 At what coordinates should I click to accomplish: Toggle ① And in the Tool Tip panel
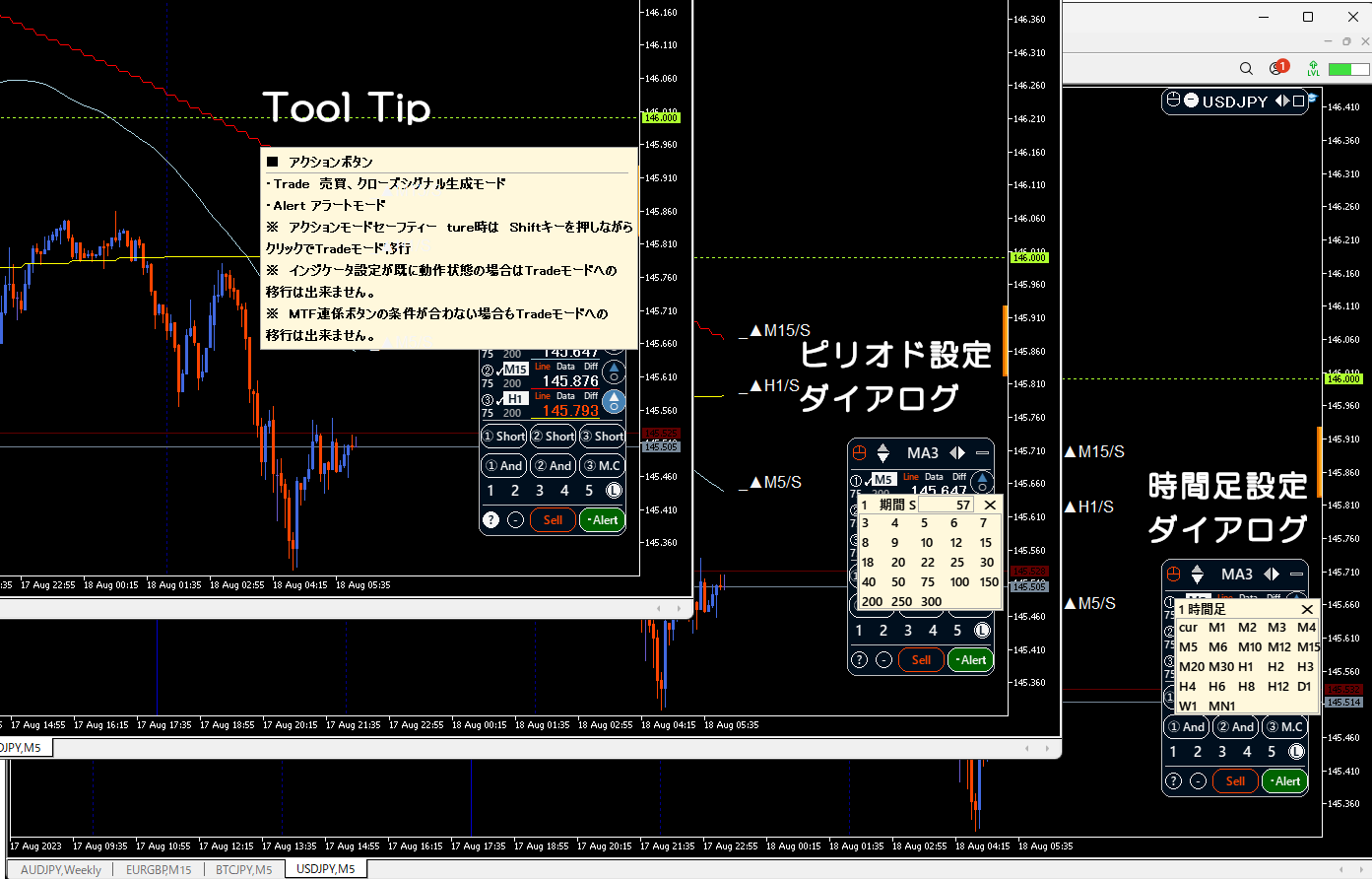click(503, 465)
